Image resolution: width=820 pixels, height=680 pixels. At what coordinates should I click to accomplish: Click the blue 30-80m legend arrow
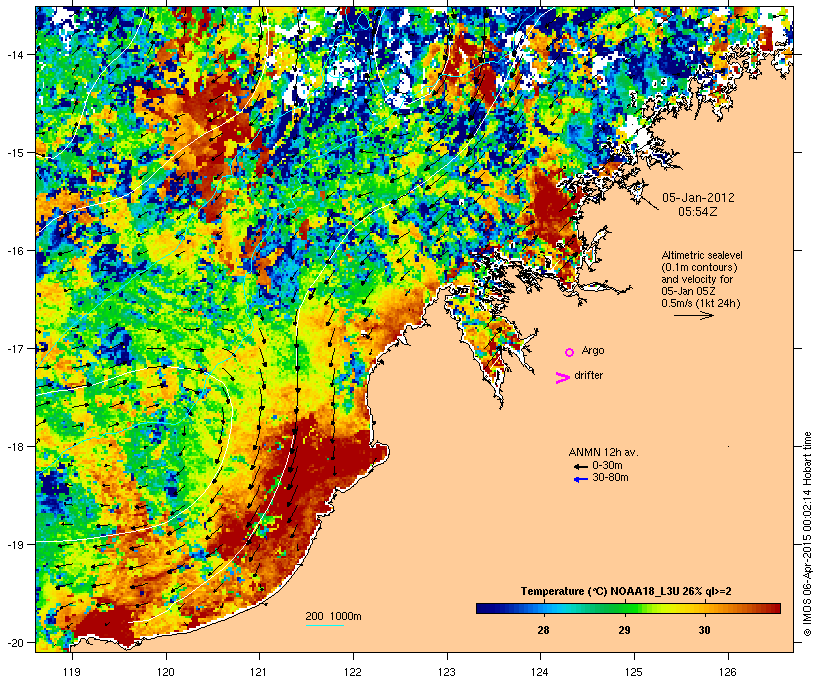tap(580, 479)
